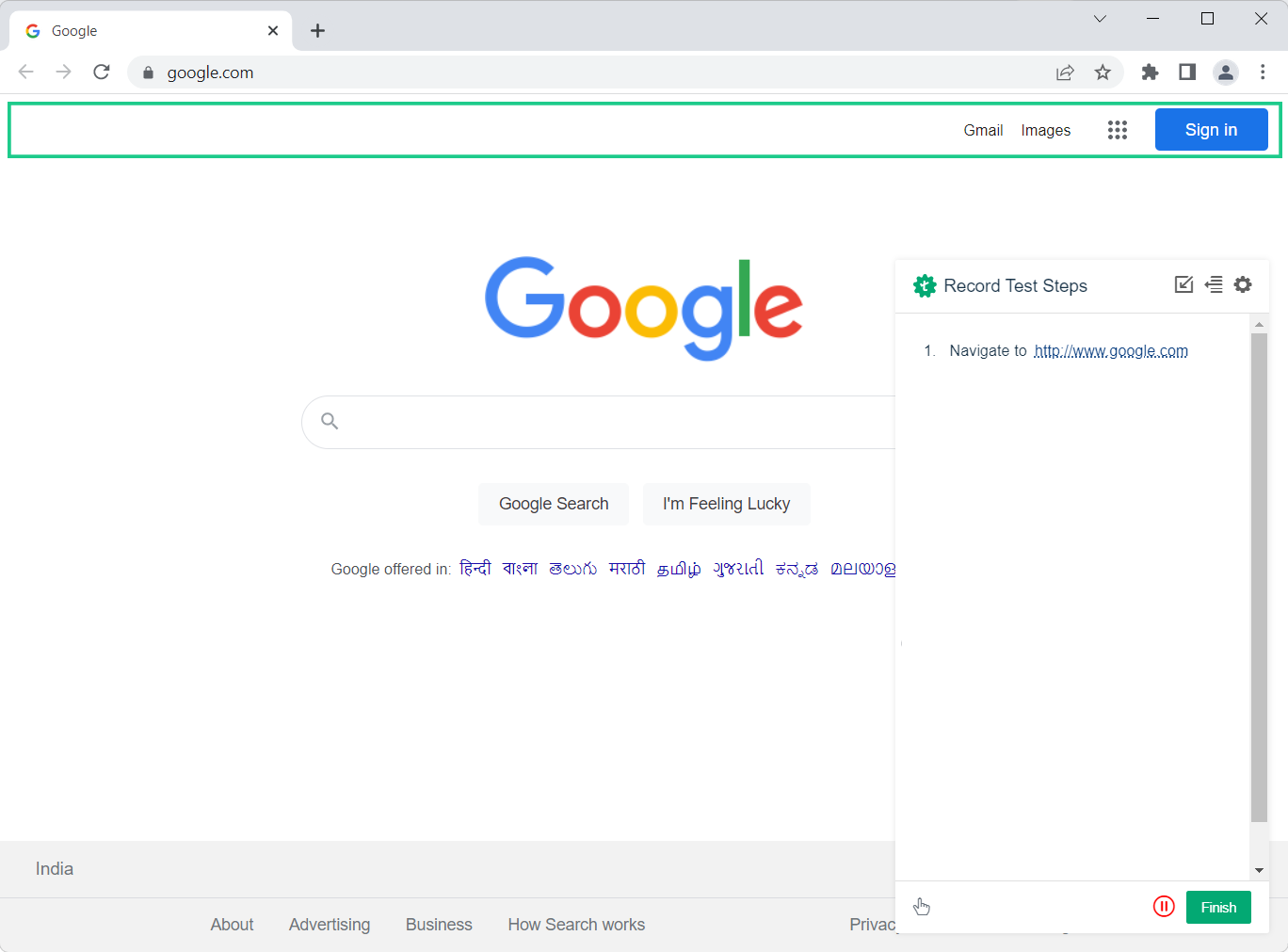Viewport: 1288px width, 952px height.
Task: Open the Chrome three-dot menu
Action: pos(1263,73)
